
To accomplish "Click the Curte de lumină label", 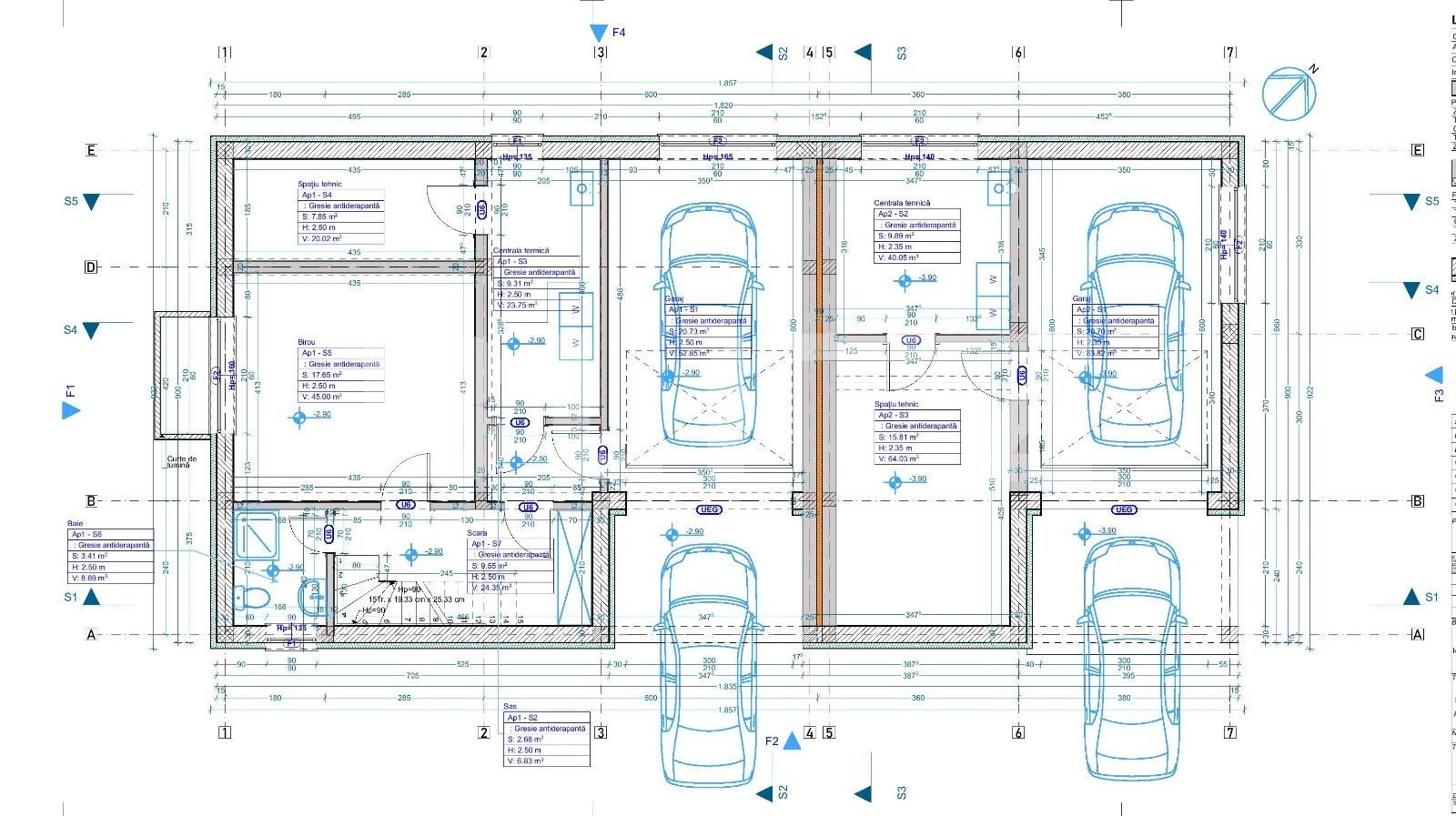I will point(181,462).
